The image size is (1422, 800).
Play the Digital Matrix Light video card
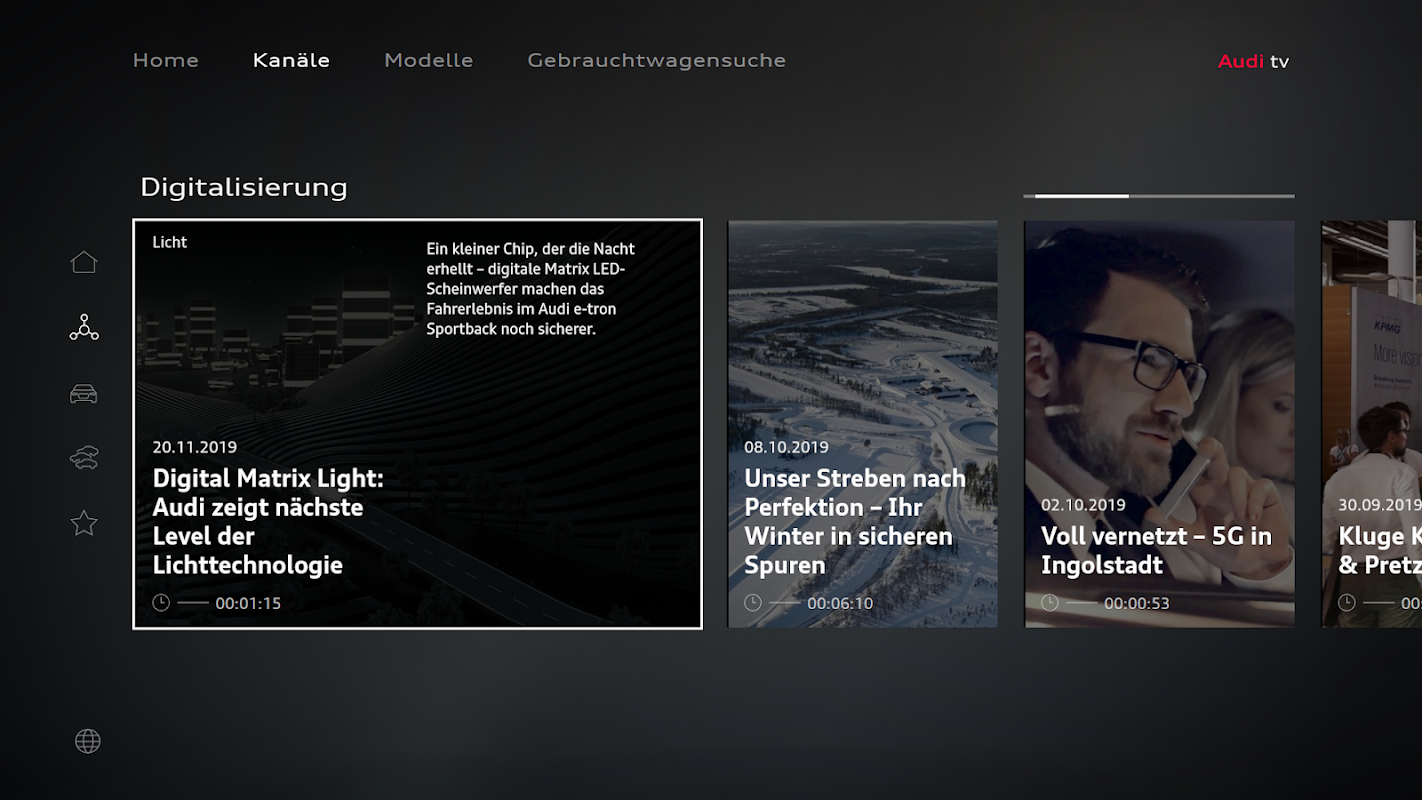(418, 424)
